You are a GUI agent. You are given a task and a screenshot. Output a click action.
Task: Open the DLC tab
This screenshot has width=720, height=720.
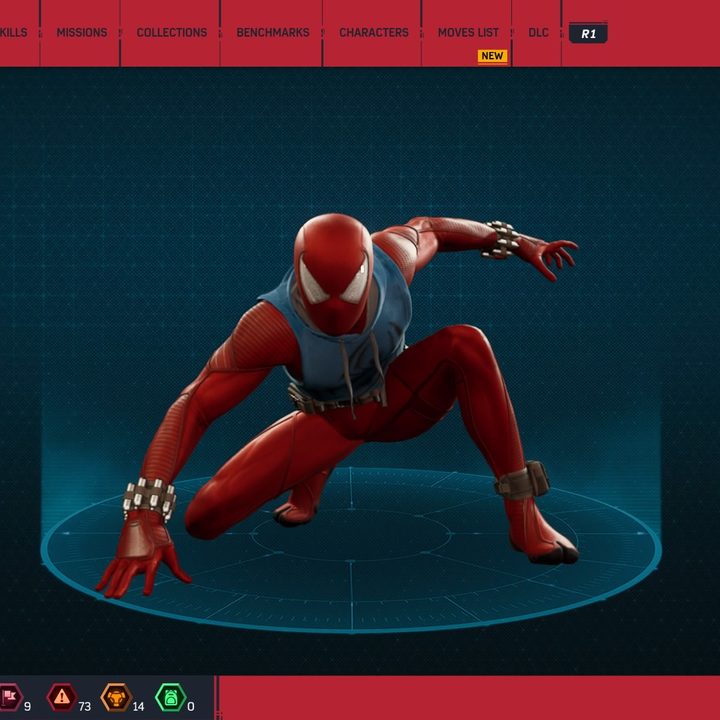[538, 33]
